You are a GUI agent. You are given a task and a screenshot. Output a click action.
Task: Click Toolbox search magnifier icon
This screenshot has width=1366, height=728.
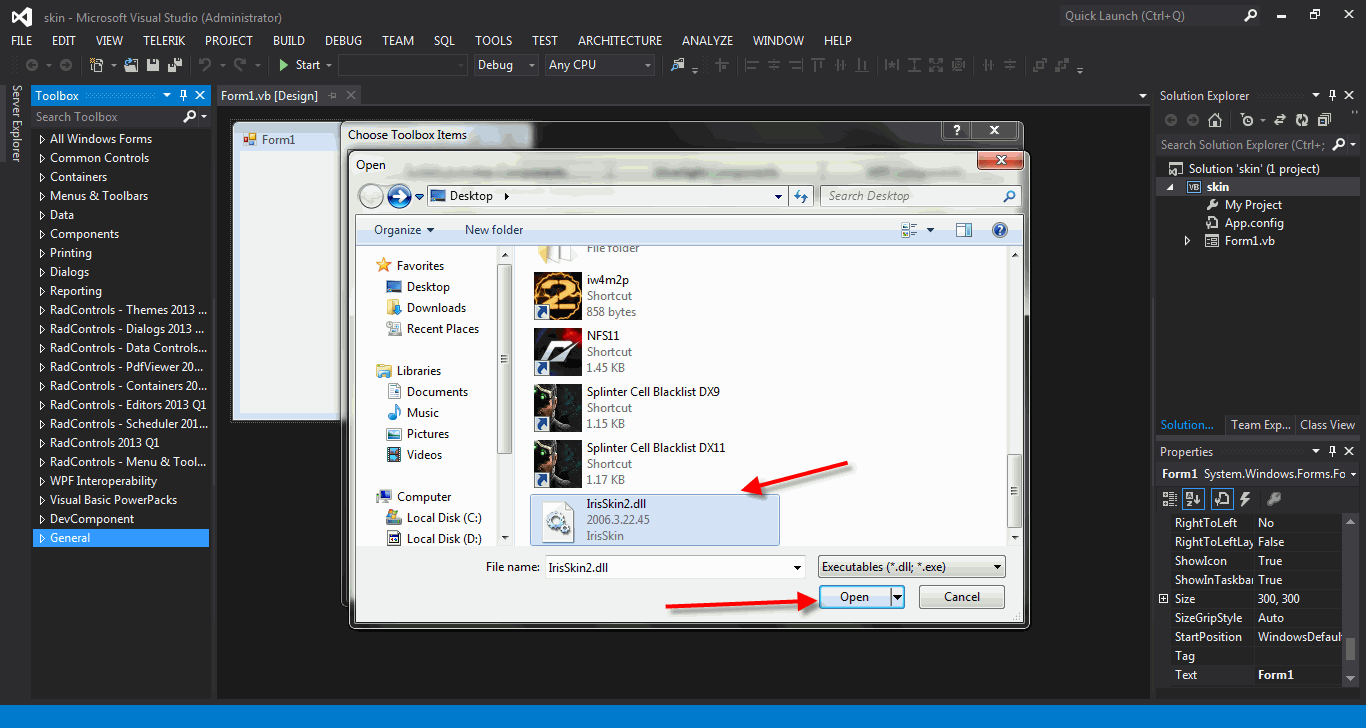[190, 117]
